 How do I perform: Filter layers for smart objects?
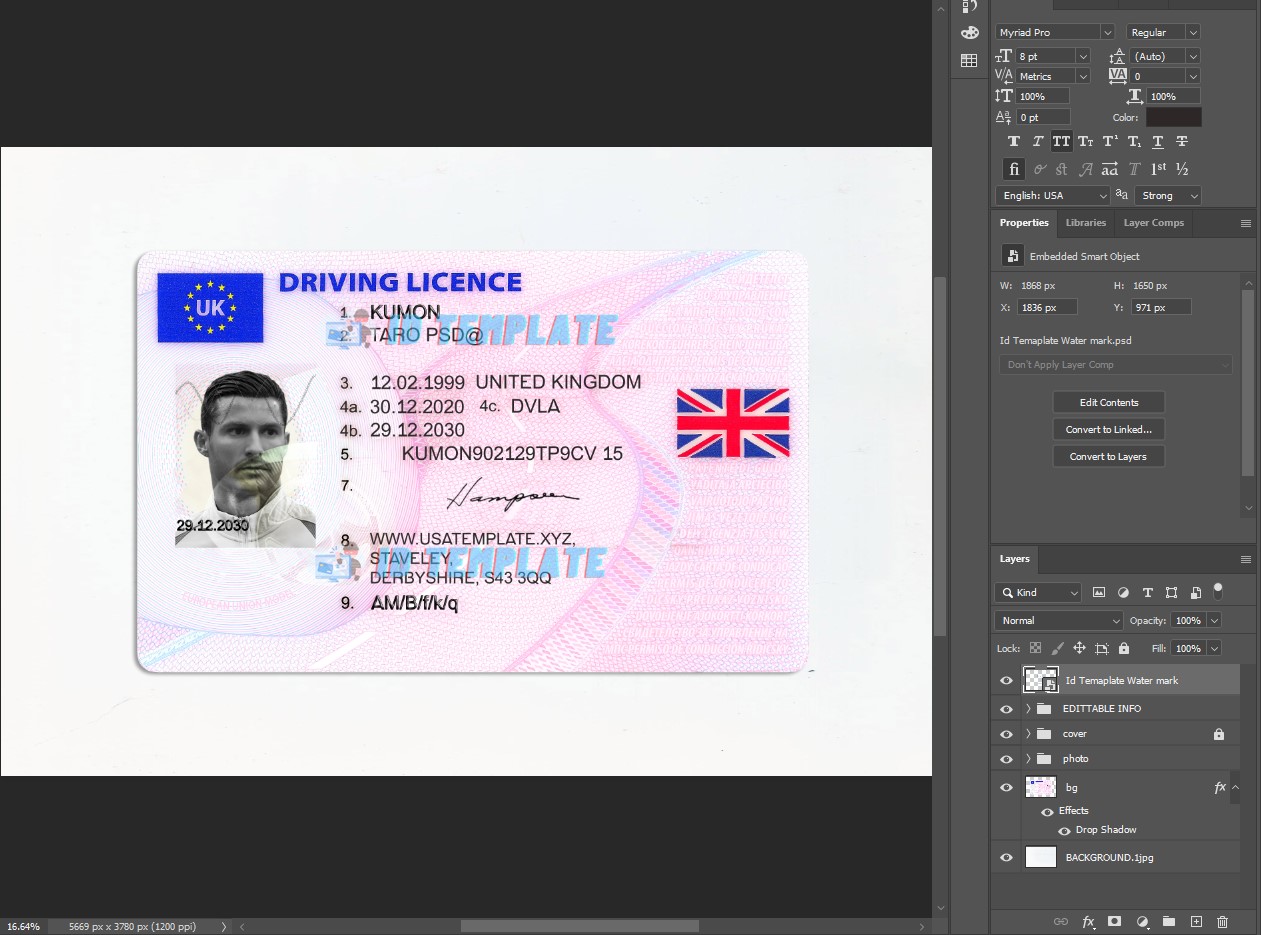1195,592
